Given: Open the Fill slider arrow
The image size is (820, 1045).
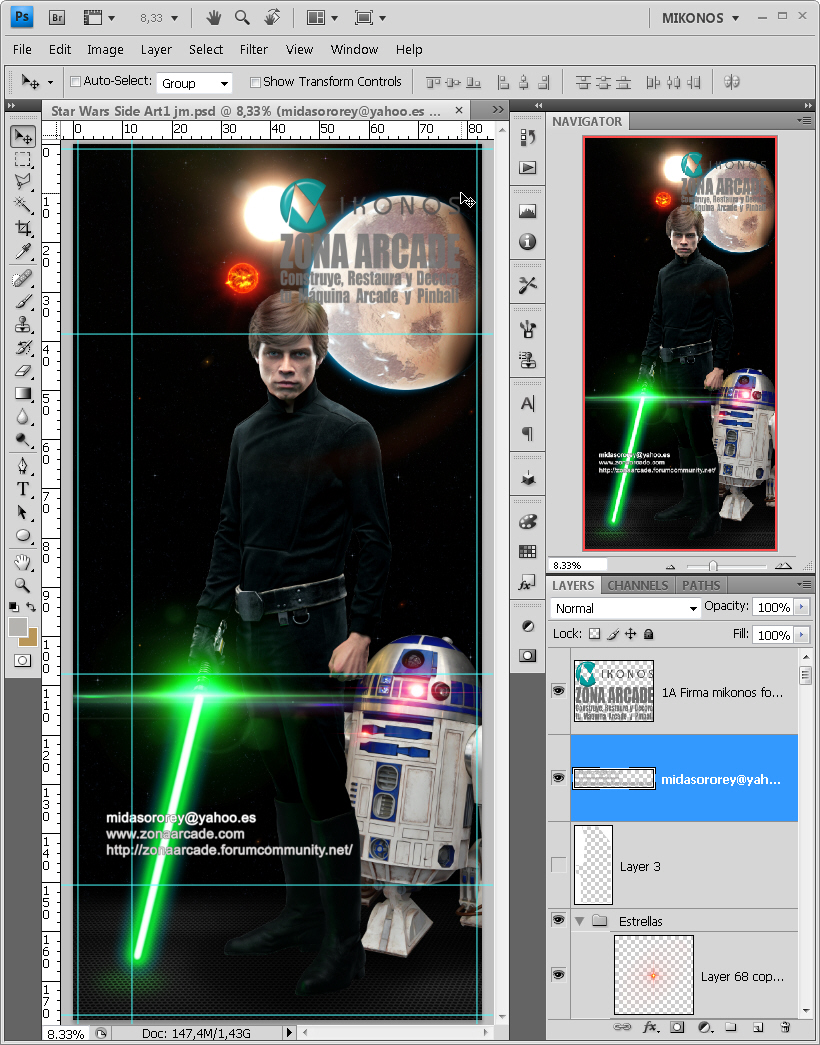Looking at the screenshot, I should (801, 635).
